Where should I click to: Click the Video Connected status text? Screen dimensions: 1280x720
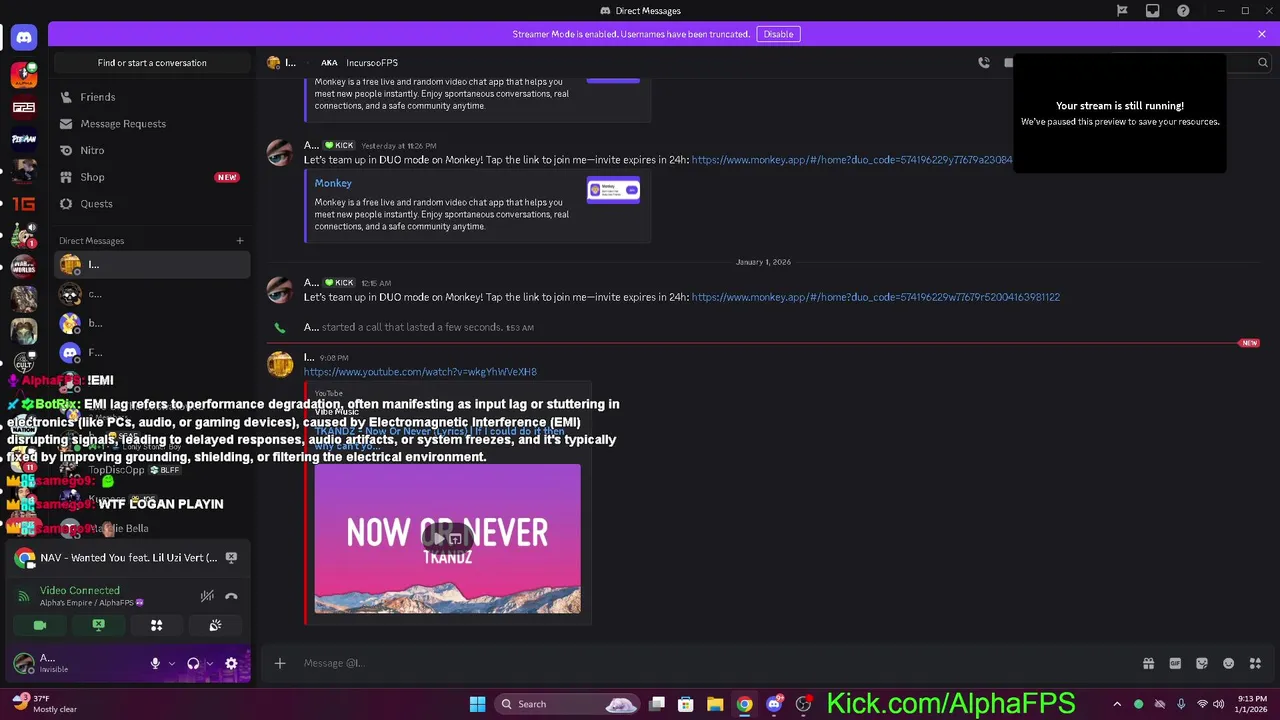[x=80, y=591]
